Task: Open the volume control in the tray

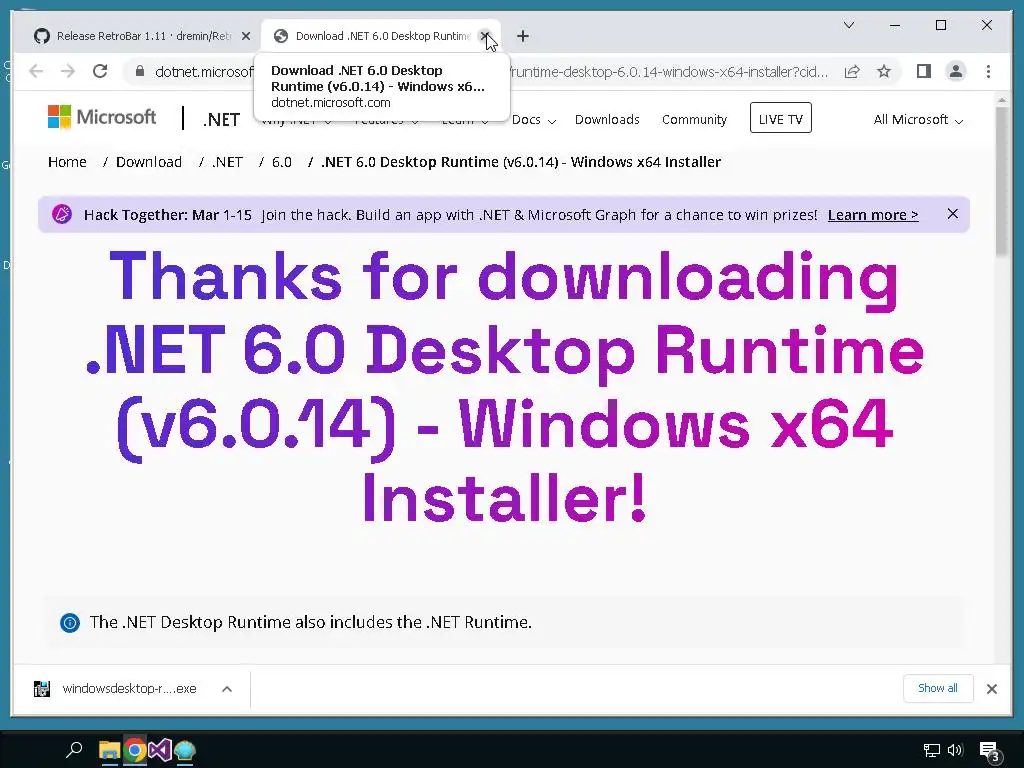Action: point(955,750)
